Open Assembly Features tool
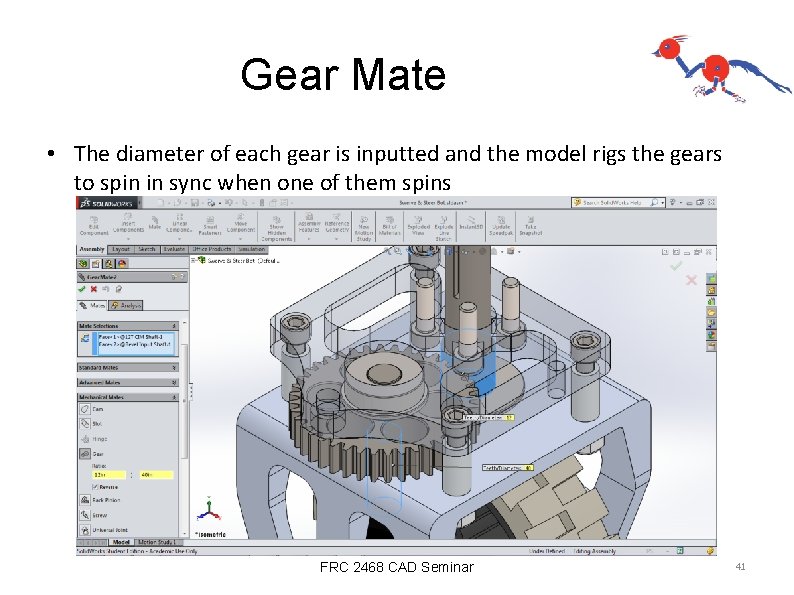 (309, 223)
